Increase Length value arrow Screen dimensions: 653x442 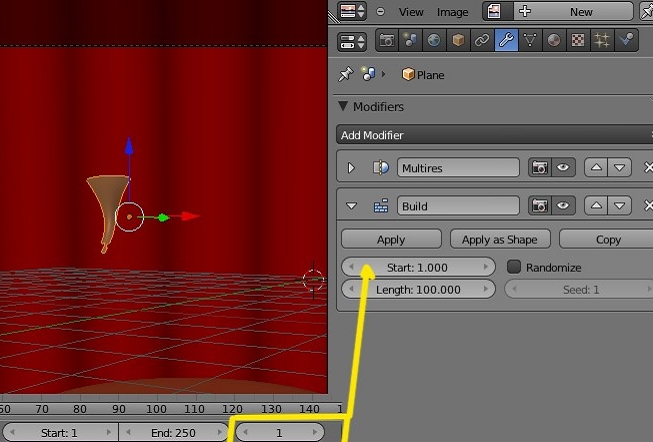click(x=486, y=289)
